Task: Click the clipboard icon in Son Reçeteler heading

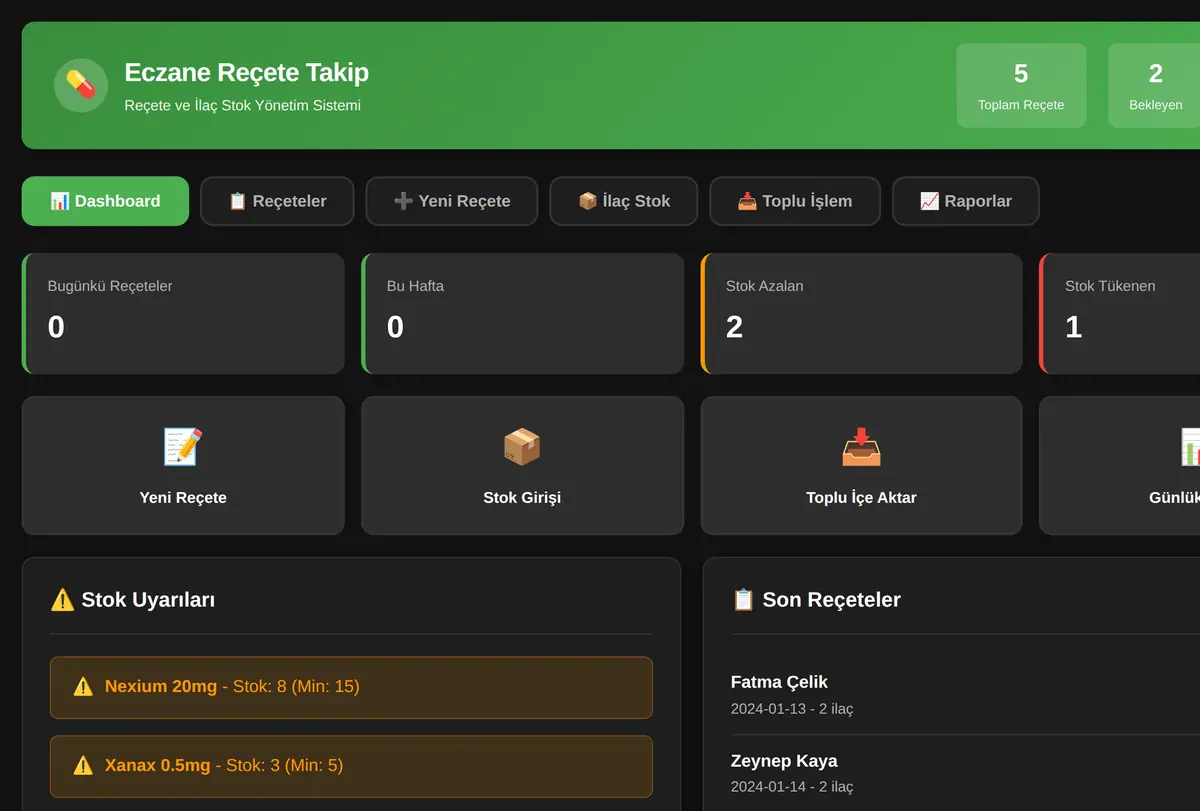Action: coord(743,600)
